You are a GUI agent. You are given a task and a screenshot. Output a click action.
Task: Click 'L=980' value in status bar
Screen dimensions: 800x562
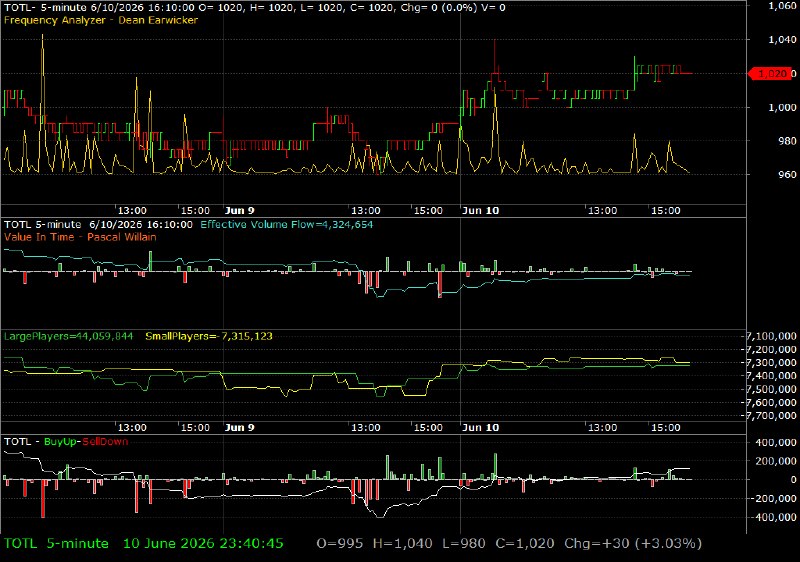click(x=464, y=544)
